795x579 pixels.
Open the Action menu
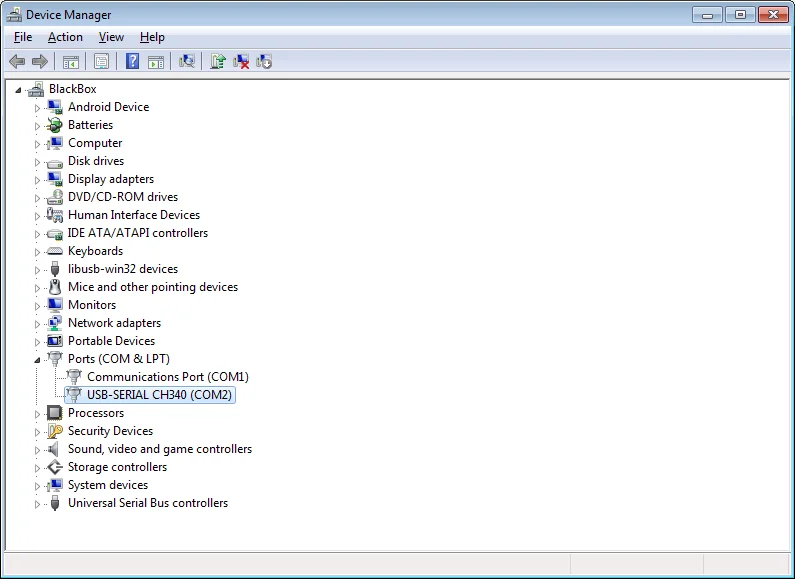[65, 37]
